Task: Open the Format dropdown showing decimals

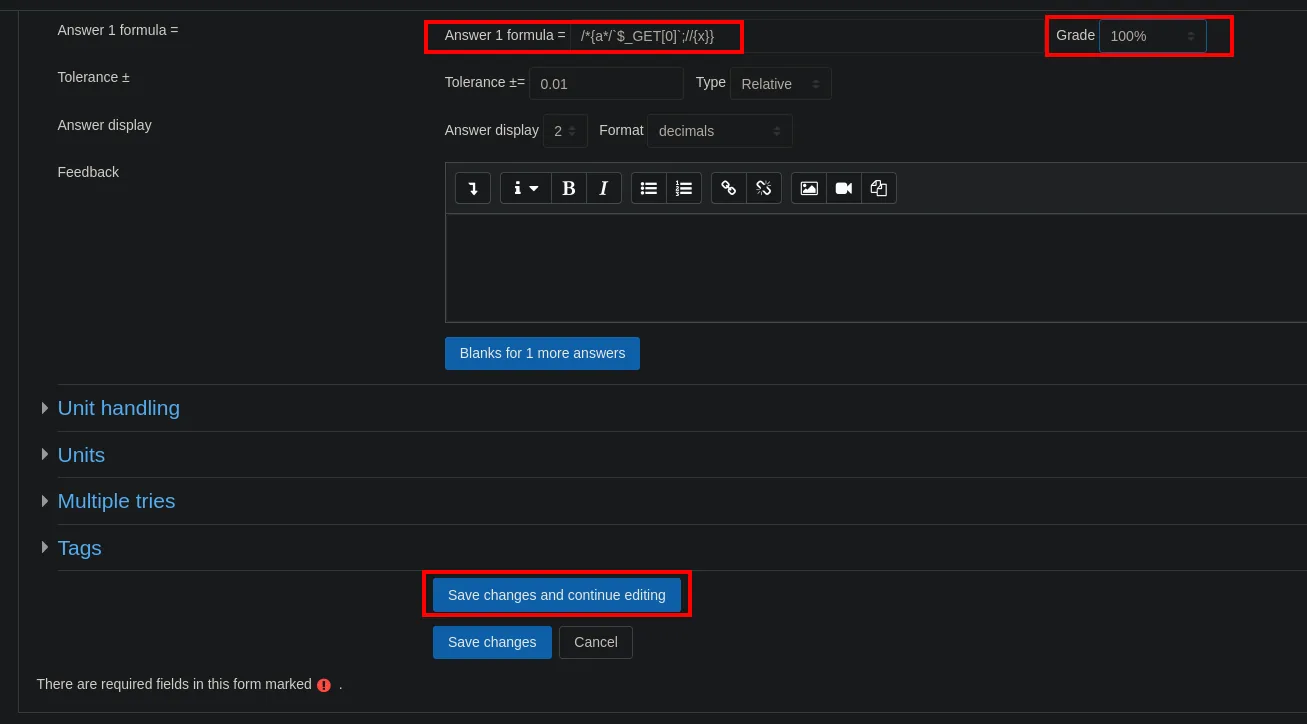Action: 720,131
